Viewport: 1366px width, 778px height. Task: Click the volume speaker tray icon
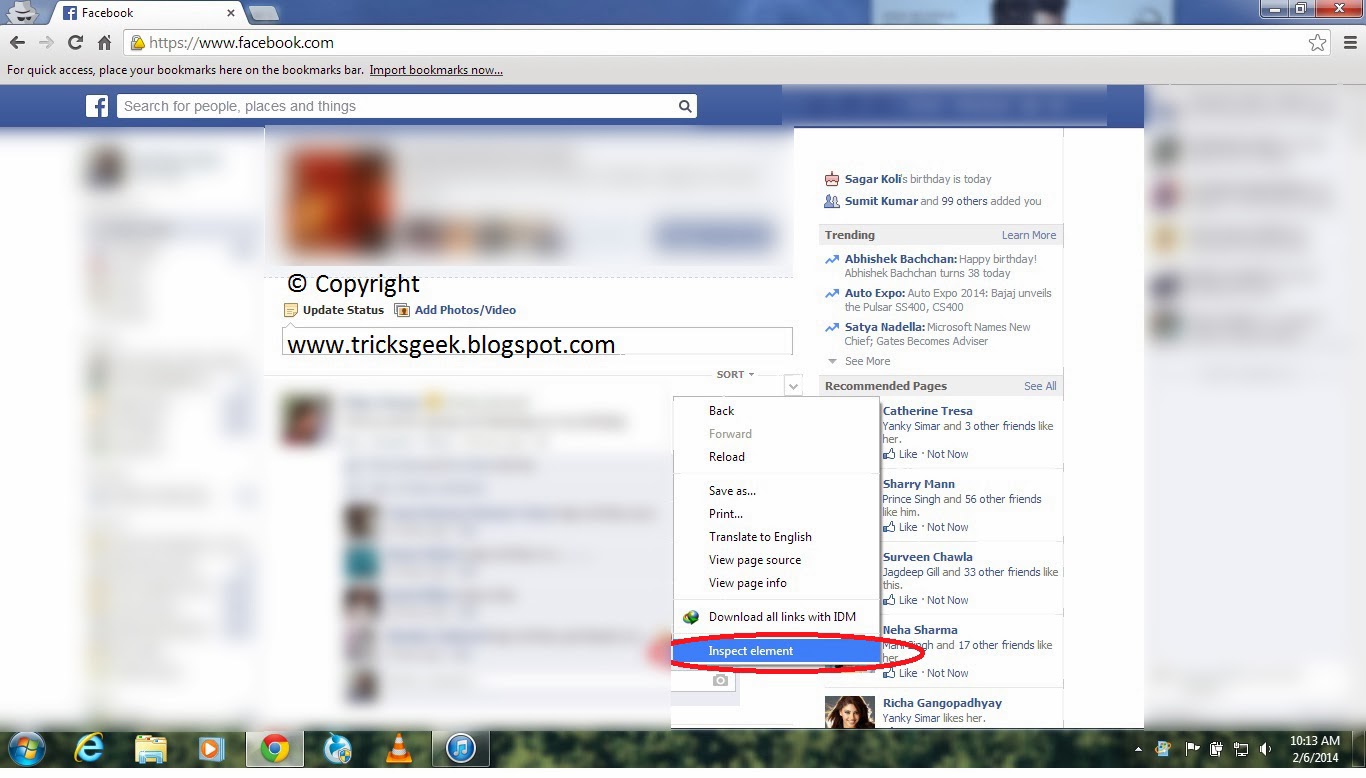click(1266, 748)
